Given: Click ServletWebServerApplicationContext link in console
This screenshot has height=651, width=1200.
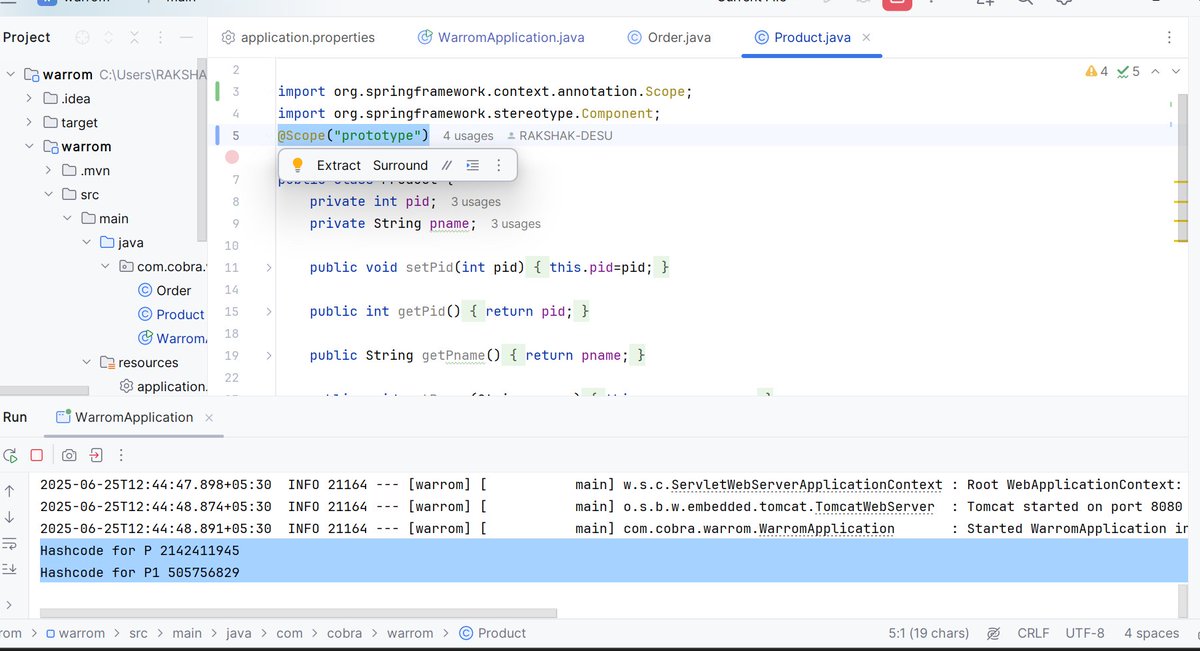Looking at the screenshot, I should [x=807, y=485].
